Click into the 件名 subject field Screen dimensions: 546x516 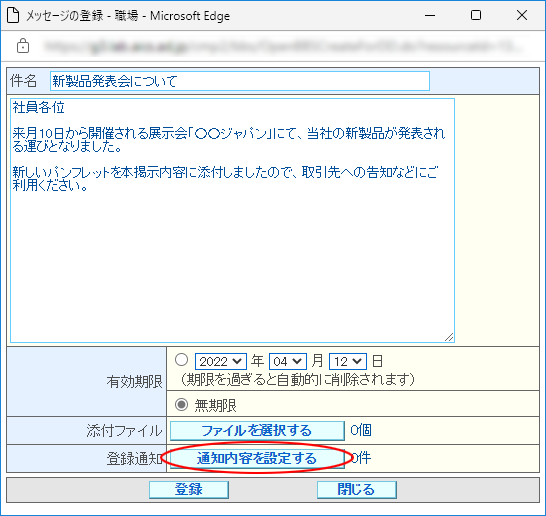point(240,81)
